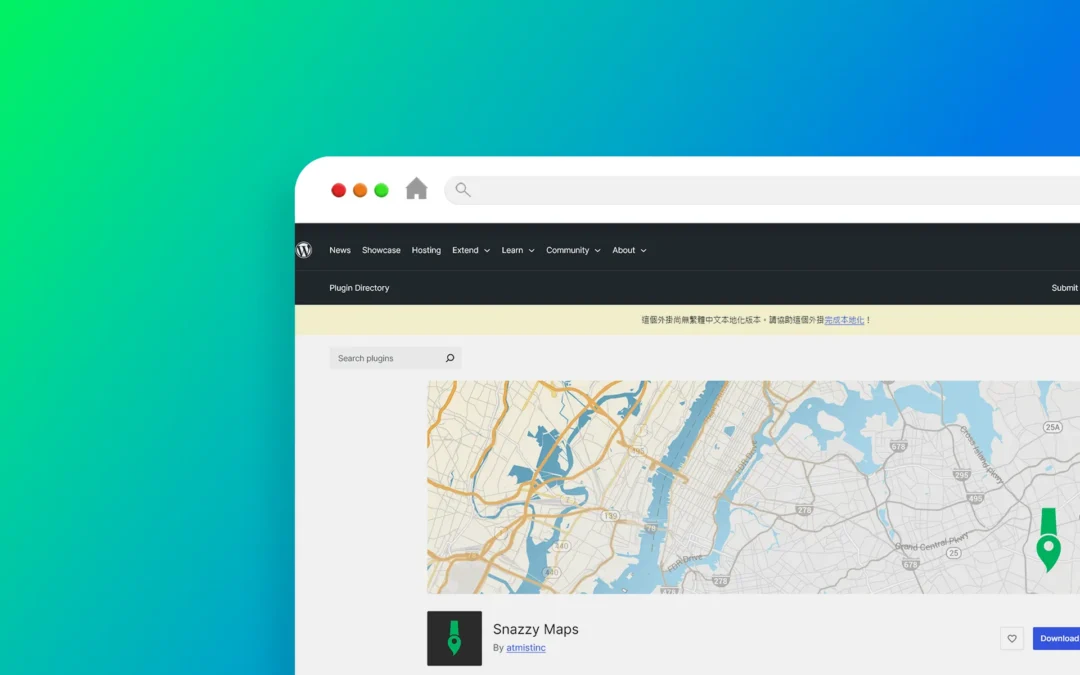This screenshot has height=675, width=1080.
Task: Click the Submit link in sub-navigation
Action: tap(1065, 288)
